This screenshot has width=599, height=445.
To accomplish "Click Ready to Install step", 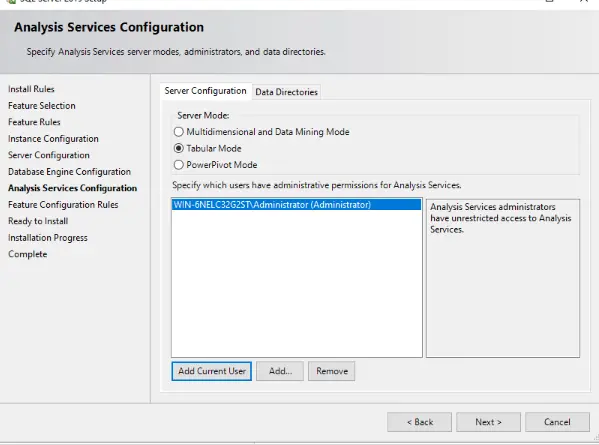I will click(38, 221).
